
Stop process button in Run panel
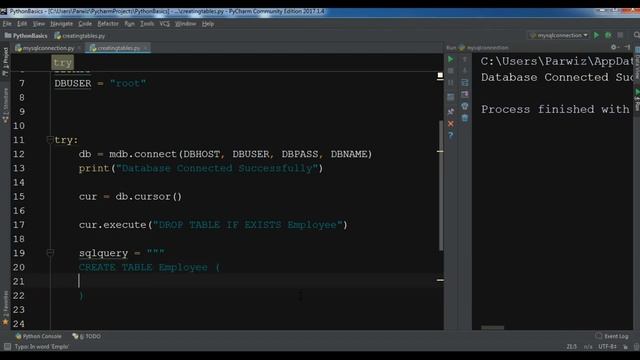[x=451, y=71]
